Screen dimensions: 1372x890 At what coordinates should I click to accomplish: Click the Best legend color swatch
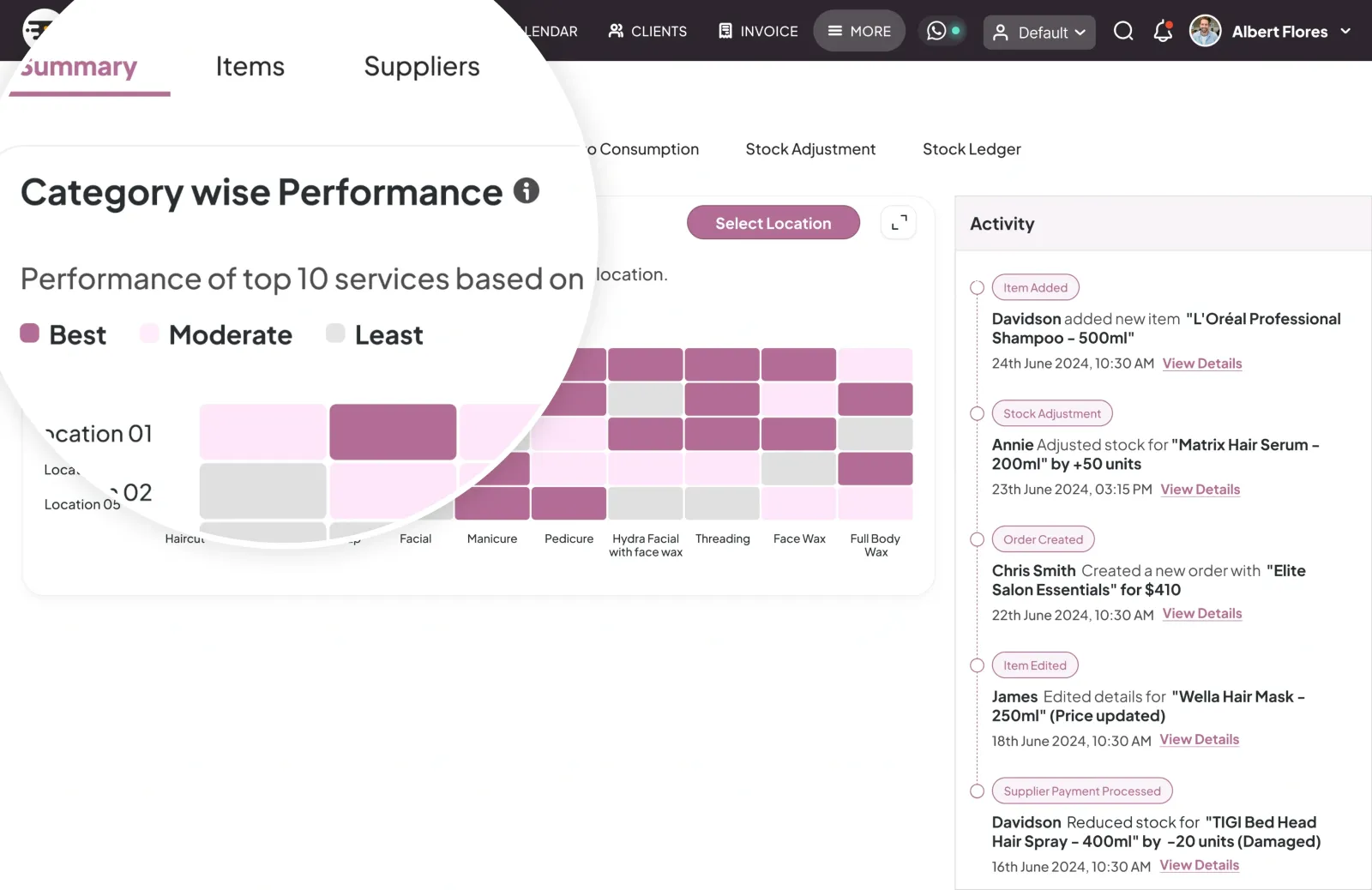[x=30, y=334]
